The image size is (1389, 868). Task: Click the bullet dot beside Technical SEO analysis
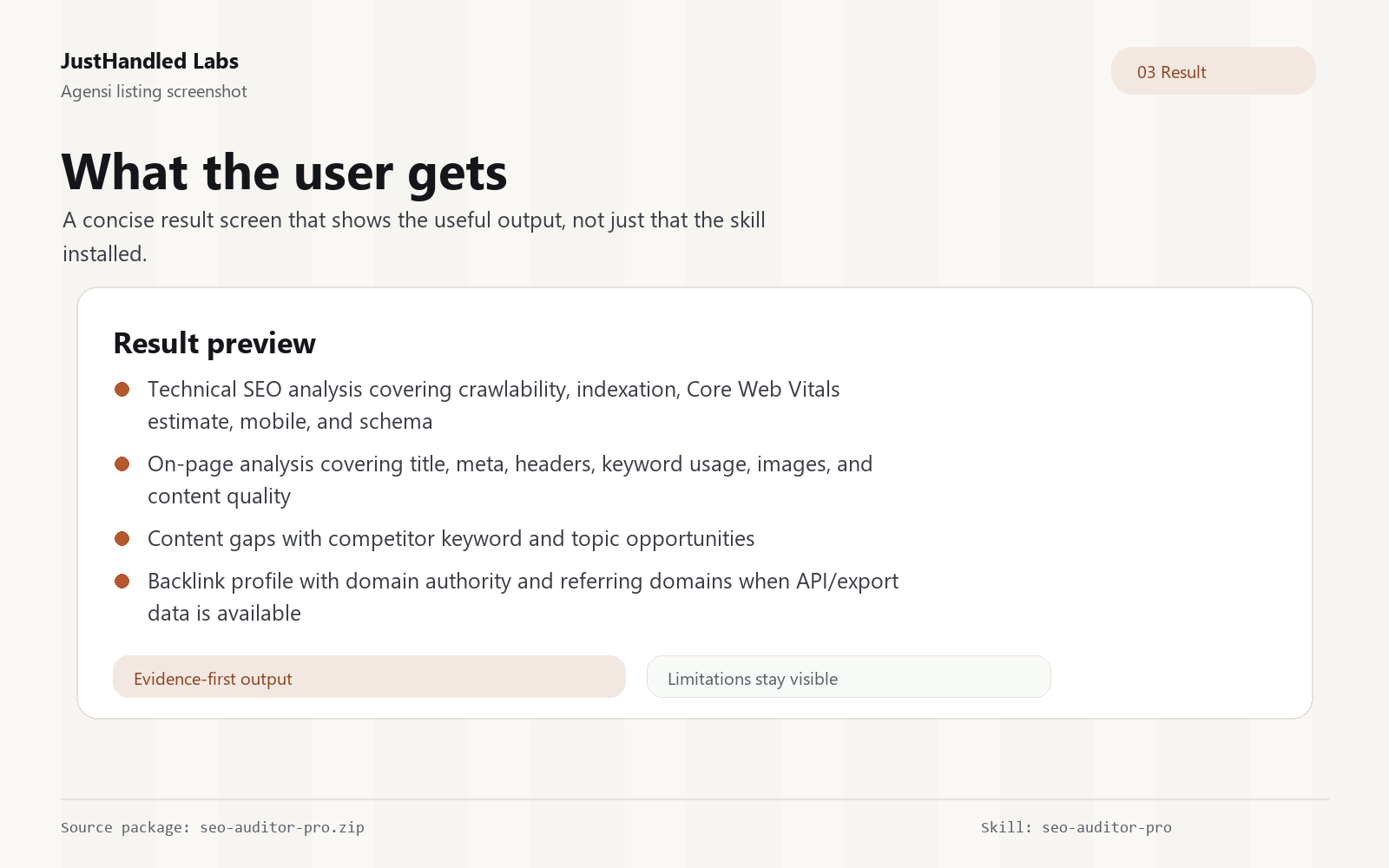pyautogui.click(x=122, y=390)
